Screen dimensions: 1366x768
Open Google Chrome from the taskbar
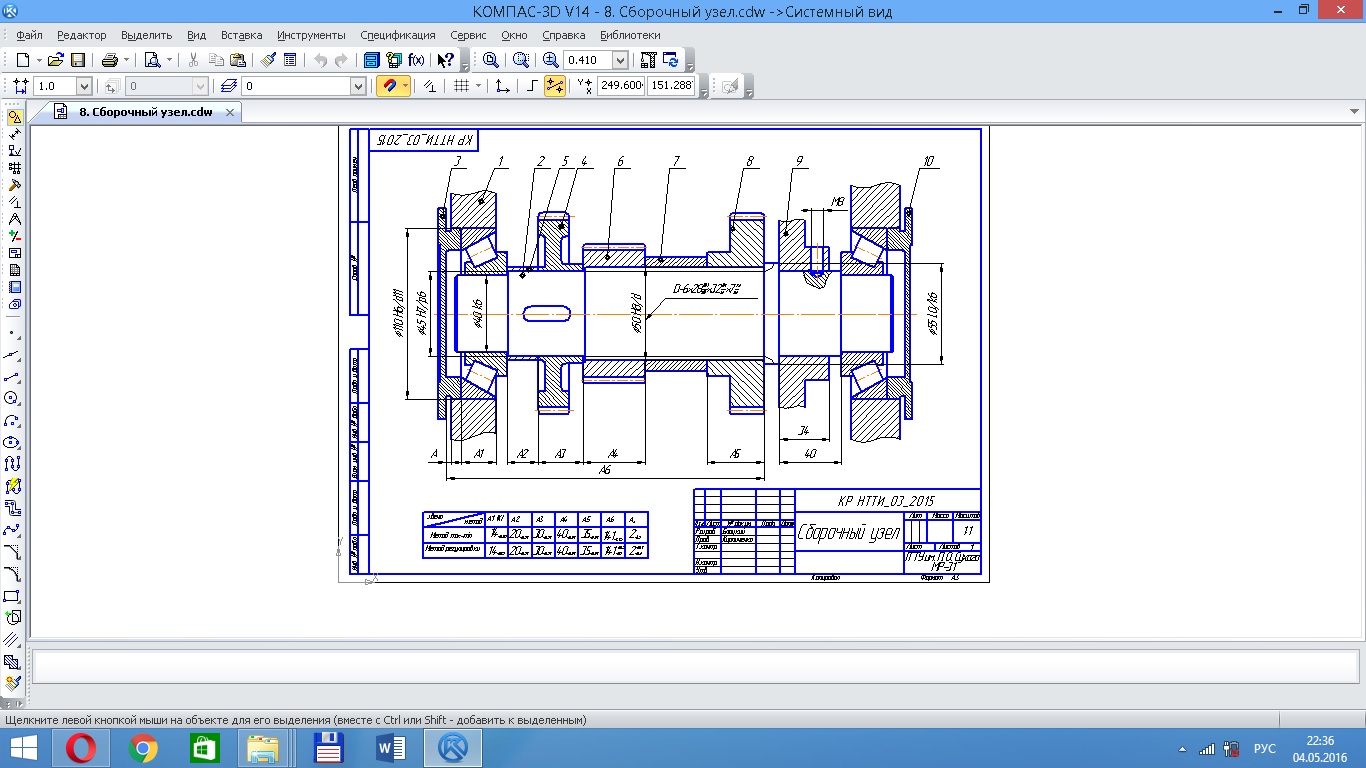click(x=143, y=748)
